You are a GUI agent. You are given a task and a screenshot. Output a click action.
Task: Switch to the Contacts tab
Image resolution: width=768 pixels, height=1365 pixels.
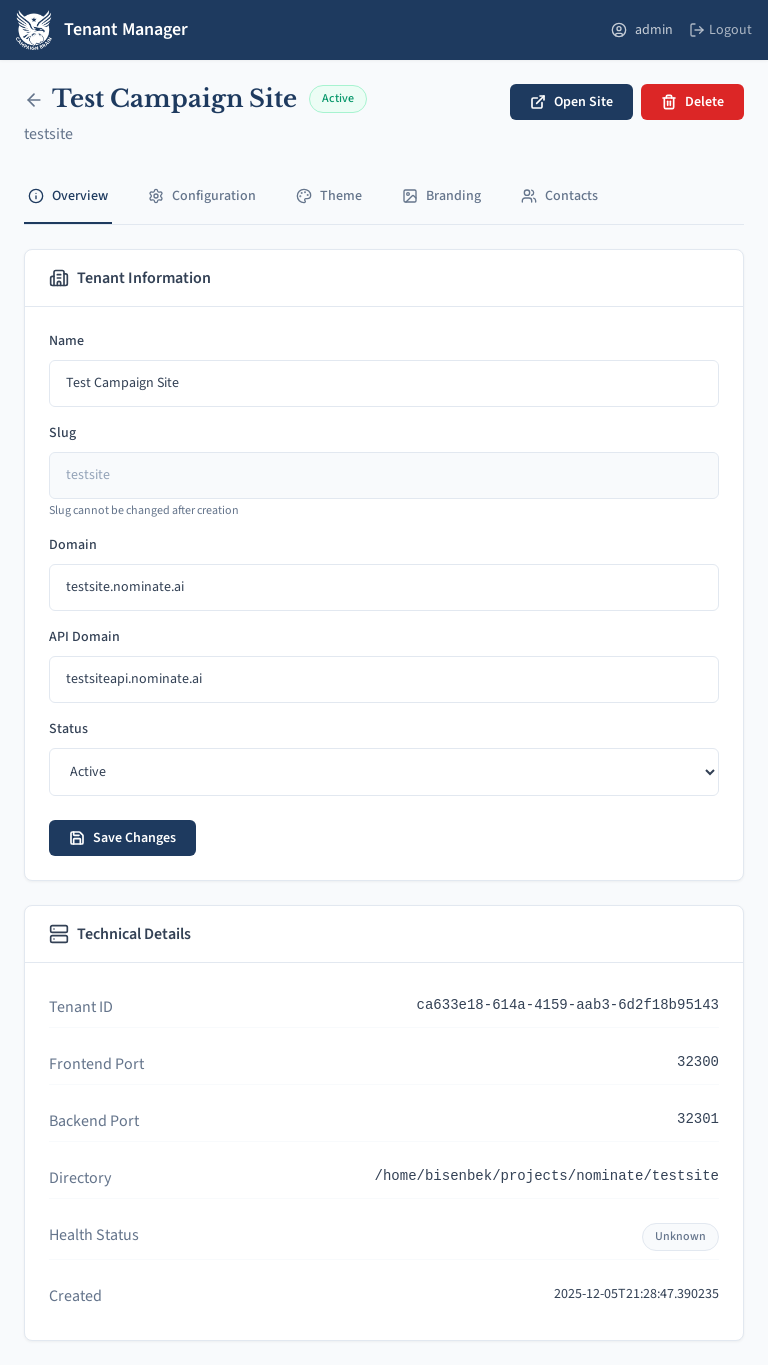559,196
